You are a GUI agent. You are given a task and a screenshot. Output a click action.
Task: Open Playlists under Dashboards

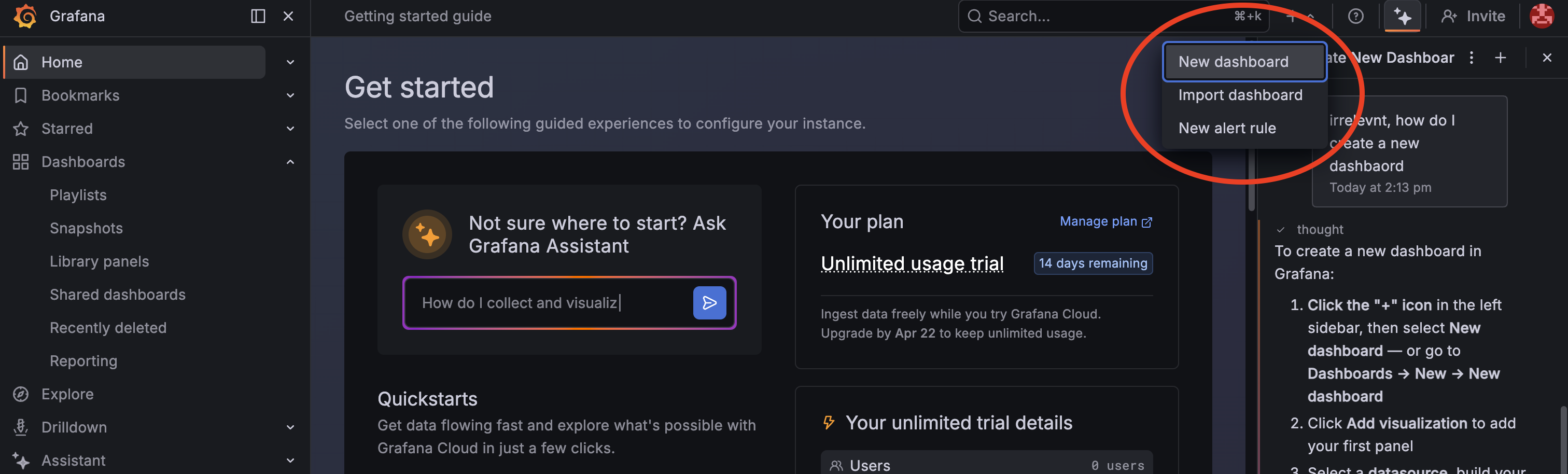click(78, 196)
